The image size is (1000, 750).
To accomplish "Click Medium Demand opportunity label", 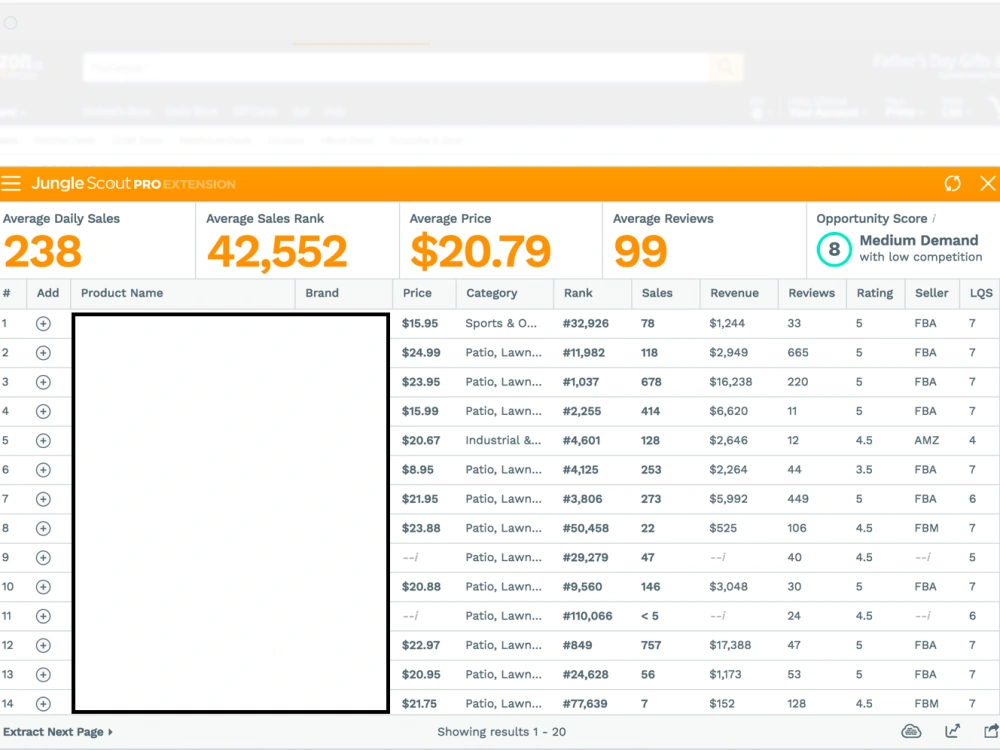I will (918, 240).
